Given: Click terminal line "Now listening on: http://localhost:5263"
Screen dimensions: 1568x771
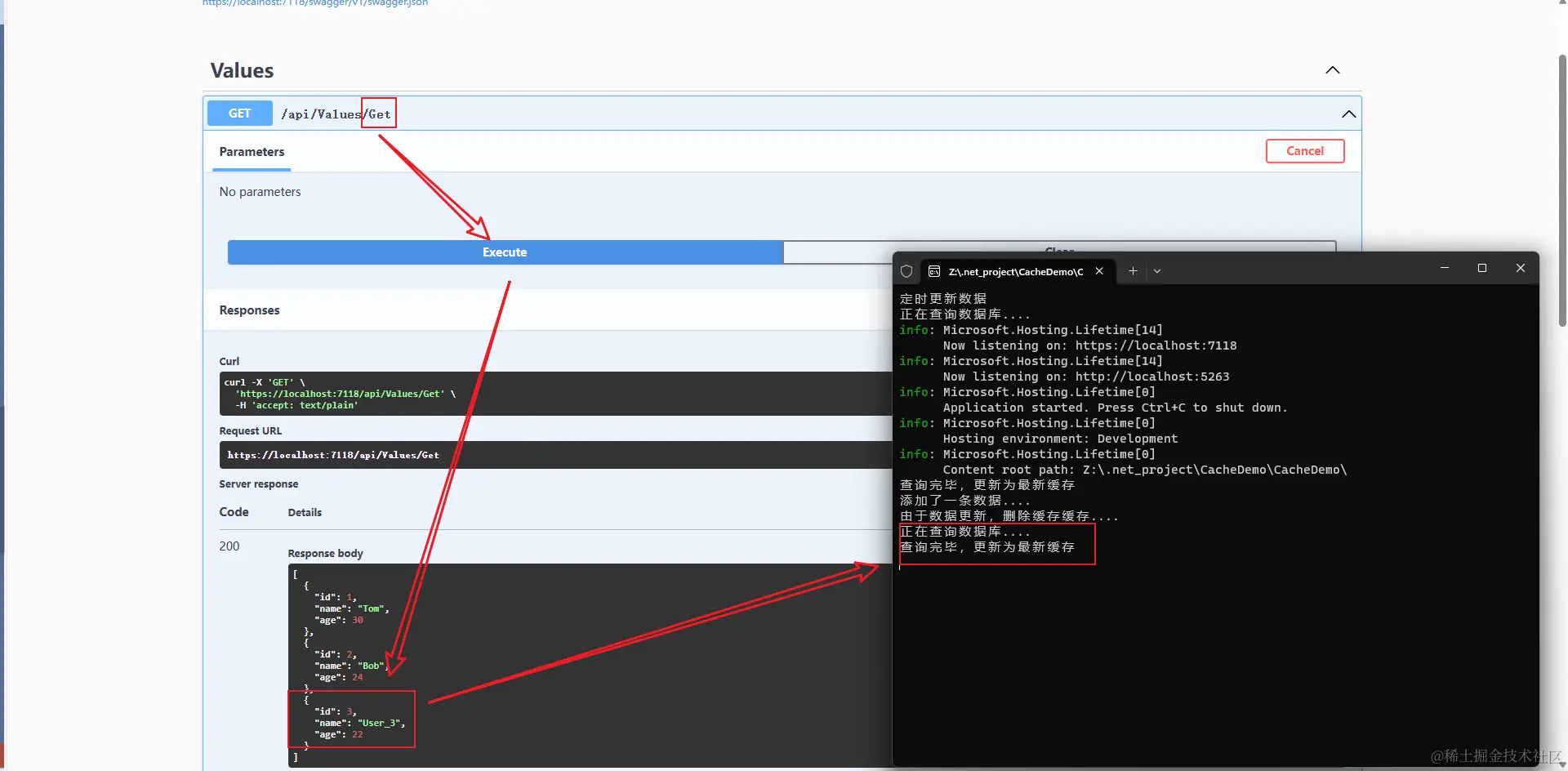Looking at the screenshot, I should (x=1086, y=377).
